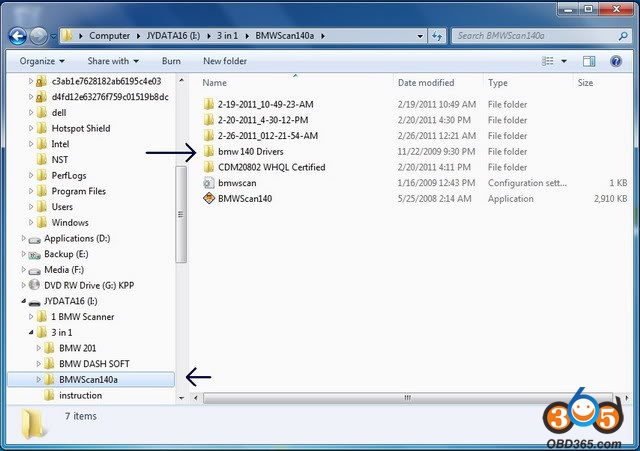Select the 2-20-2011_4-30-12-PM folder icon

coord(209,120)
